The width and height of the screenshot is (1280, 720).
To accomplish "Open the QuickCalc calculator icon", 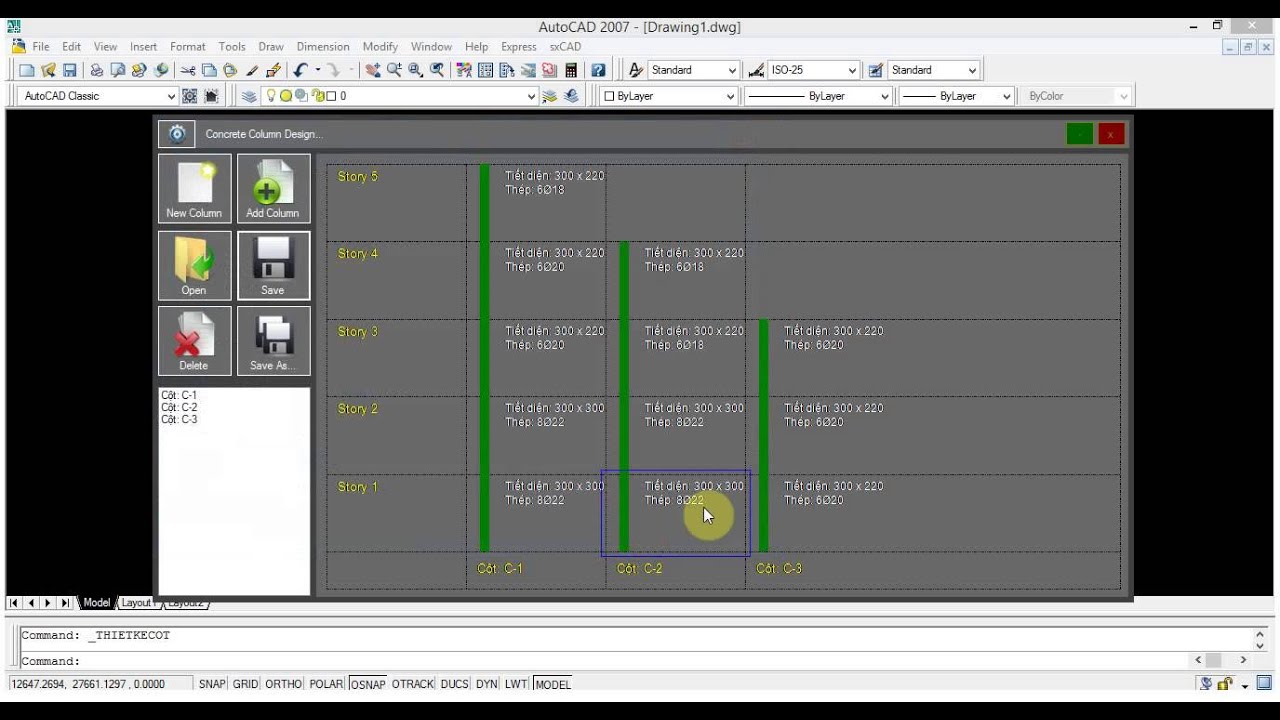I will [571, 70].
